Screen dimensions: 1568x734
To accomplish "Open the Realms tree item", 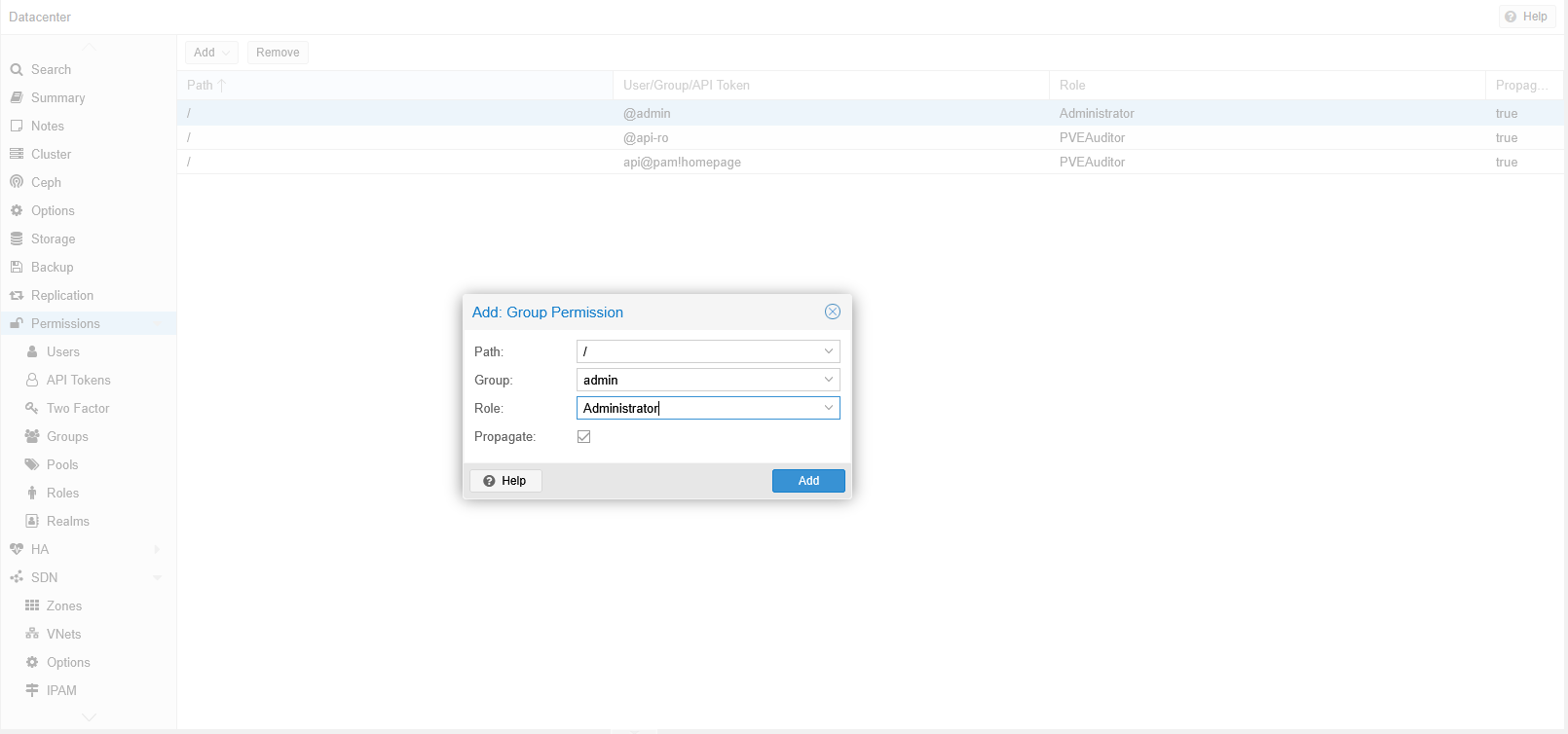I will tap(89, 522).
